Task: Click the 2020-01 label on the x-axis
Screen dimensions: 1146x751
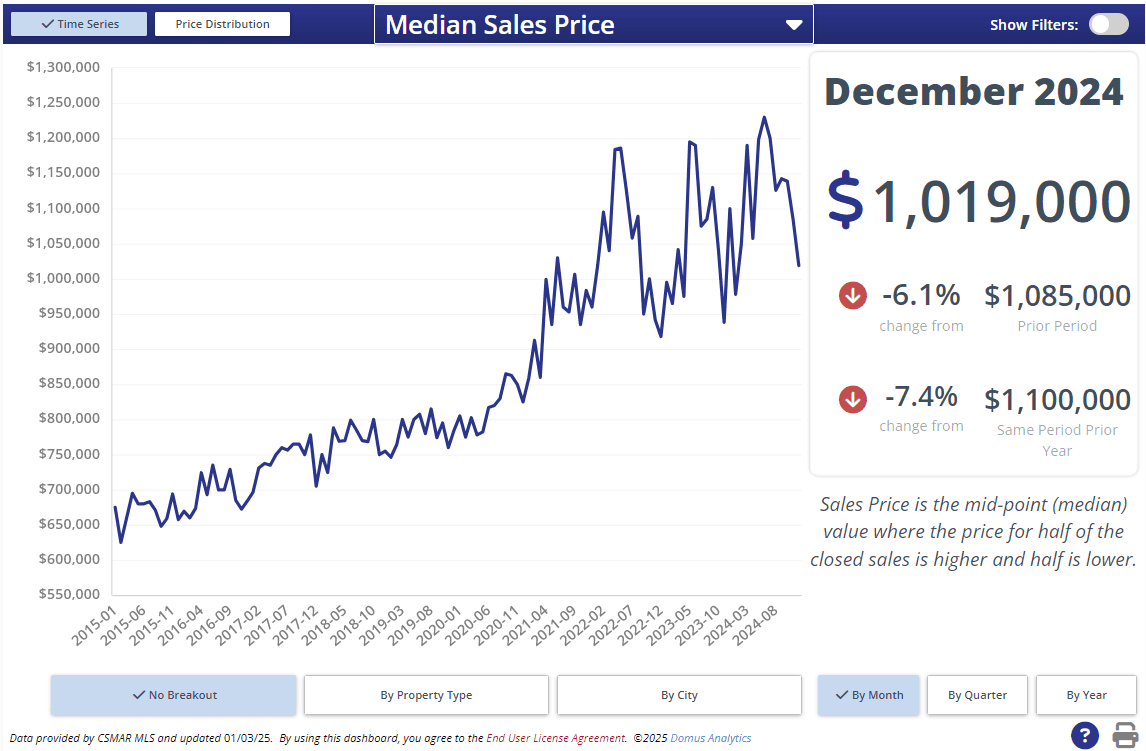Action: (x=443, y=626)
